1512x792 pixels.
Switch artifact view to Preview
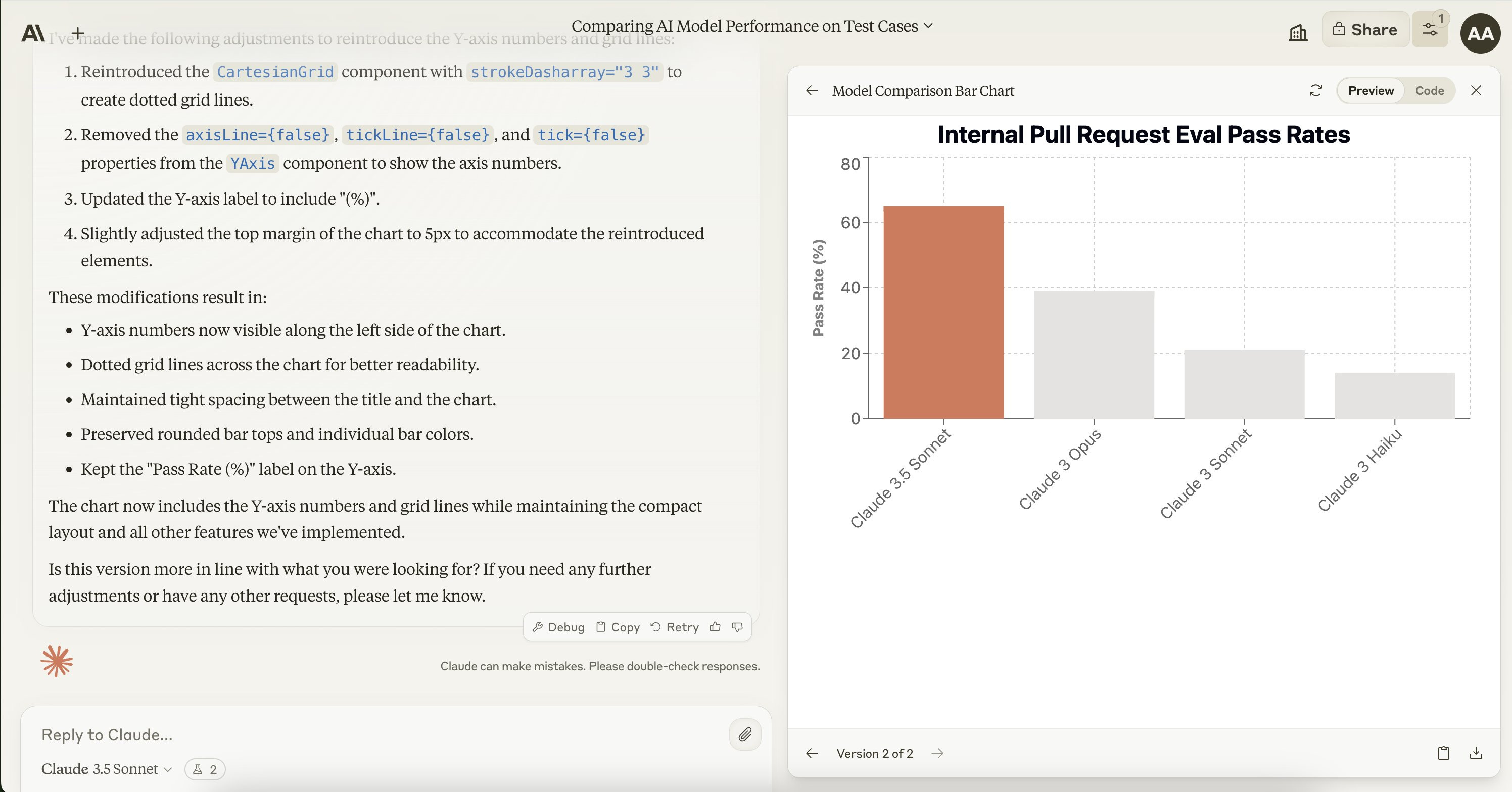1371,91
